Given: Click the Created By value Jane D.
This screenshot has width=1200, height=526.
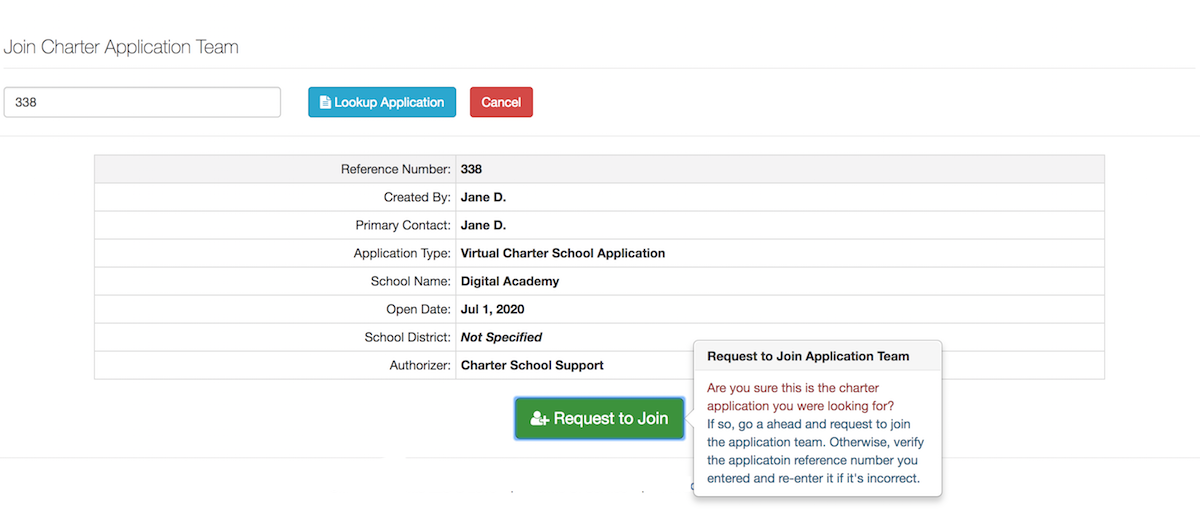Looking at the screenshot, I should click(483, 197).
